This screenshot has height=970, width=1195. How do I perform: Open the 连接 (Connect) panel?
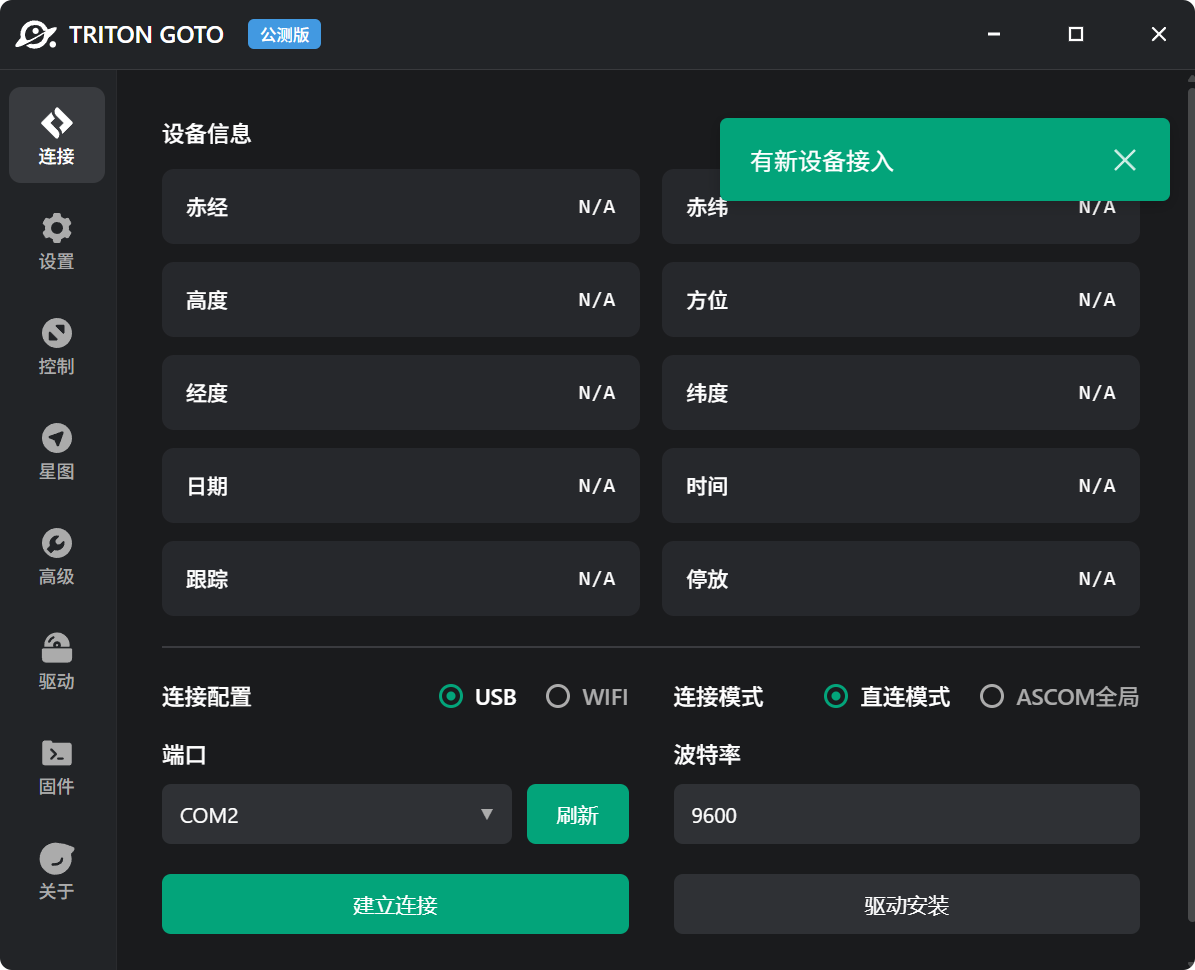coord(56,135)
